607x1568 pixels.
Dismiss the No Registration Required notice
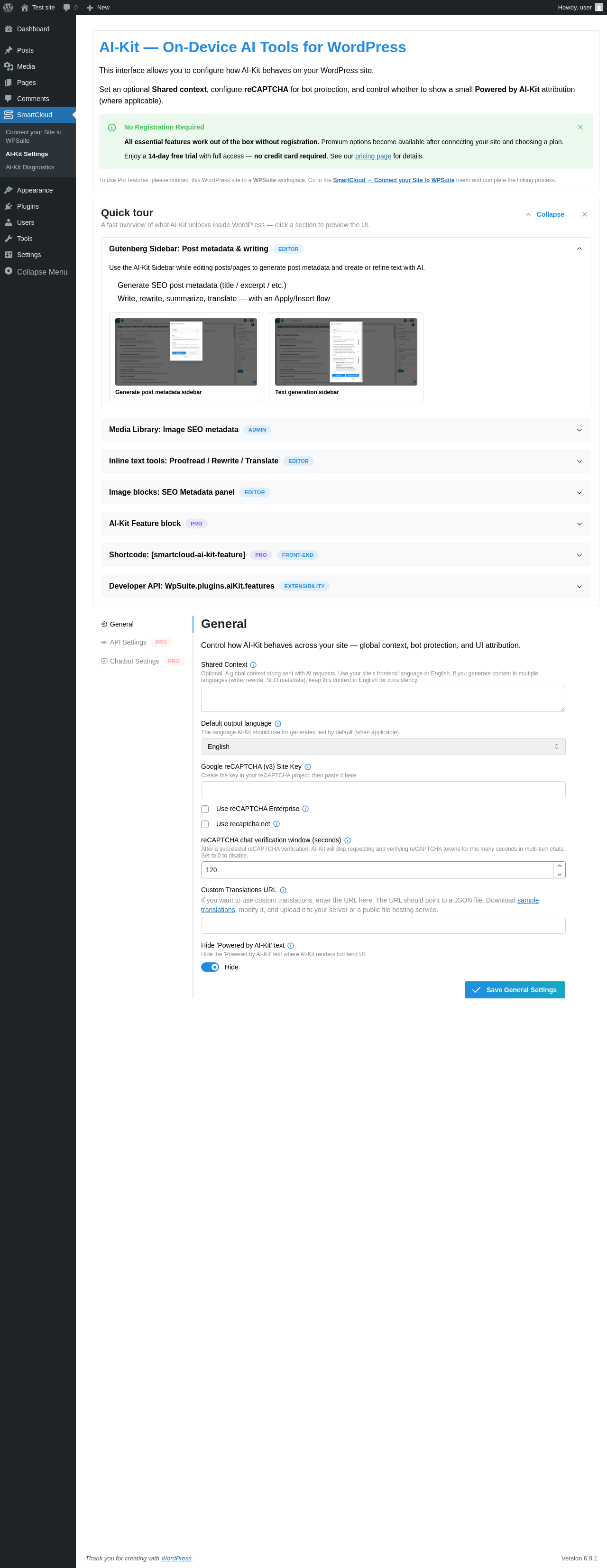pos(579,127)
